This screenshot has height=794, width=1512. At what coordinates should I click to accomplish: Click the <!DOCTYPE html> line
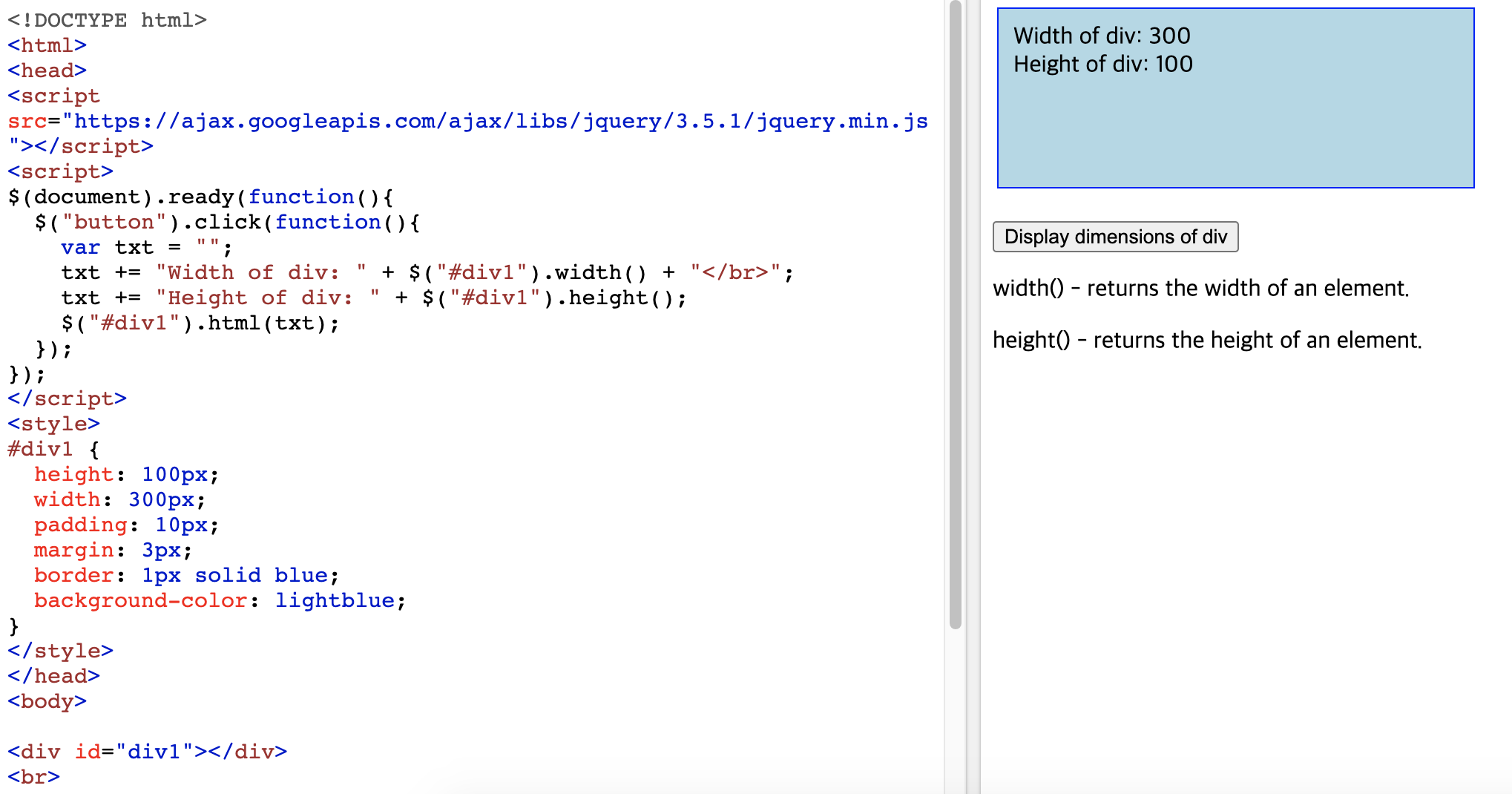pos(107,20)
